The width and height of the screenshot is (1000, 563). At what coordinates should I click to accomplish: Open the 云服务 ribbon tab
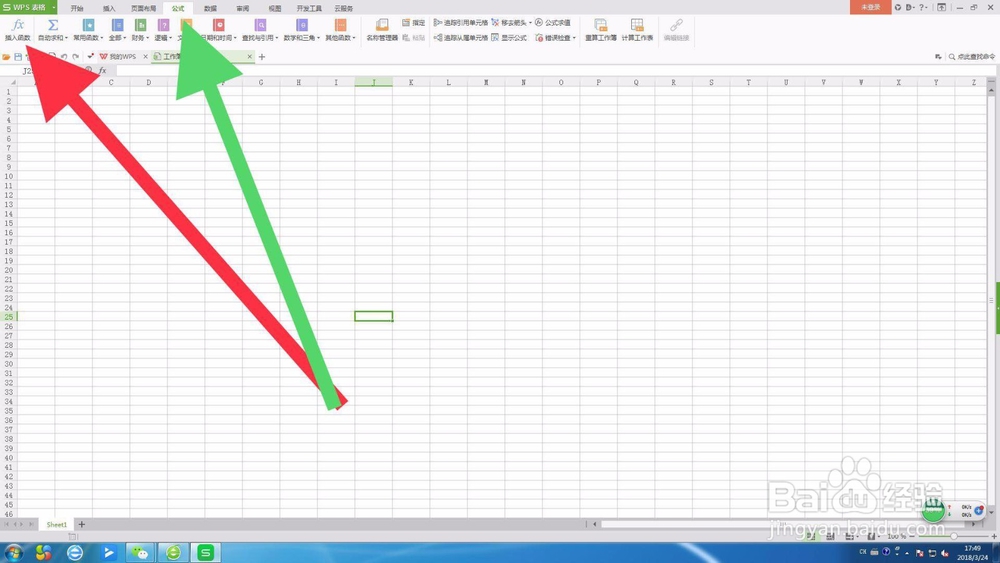point(344,8)
